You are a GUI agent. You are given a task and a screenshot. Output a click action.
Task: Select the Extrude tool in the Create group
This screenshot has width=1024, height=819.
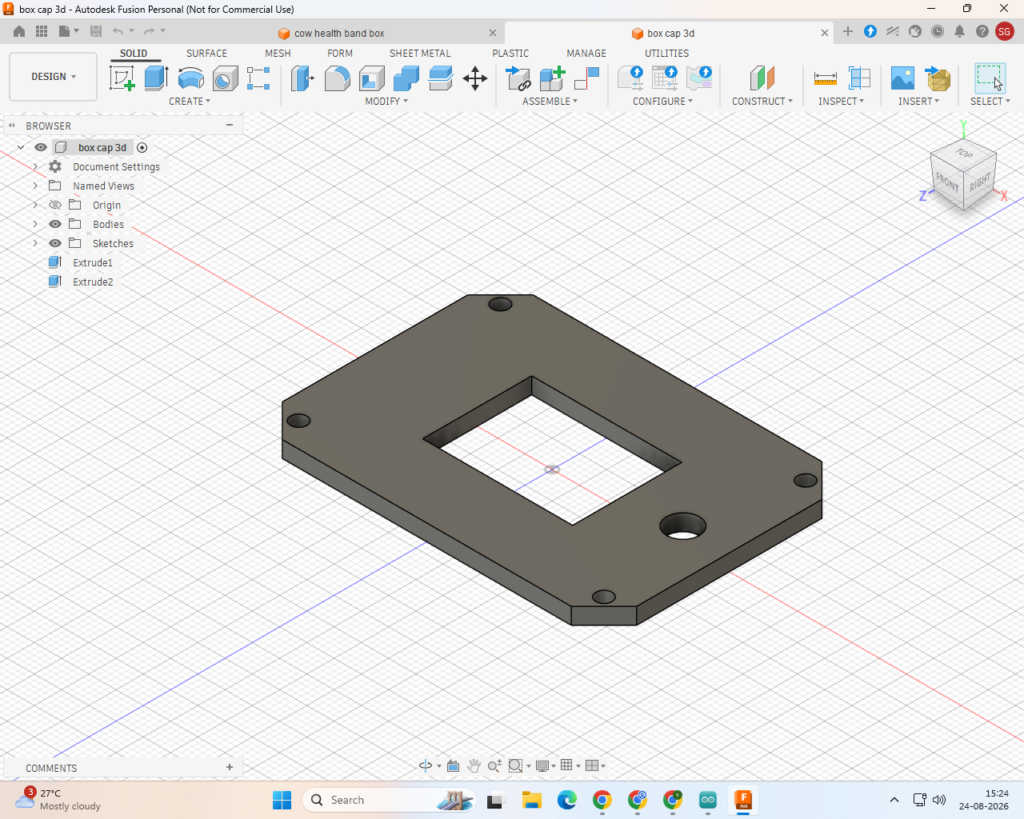[156, 78]
